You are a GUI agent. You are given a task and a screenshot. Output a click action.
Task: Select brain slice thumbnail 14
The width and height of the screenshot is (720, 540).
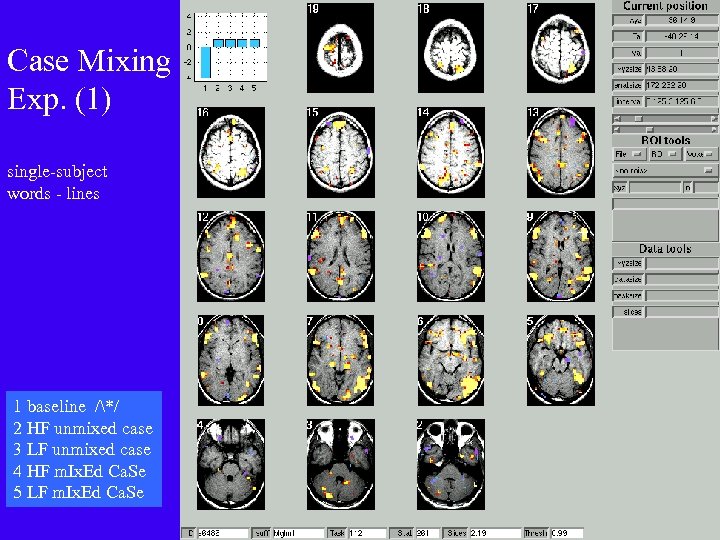[x=451, y=152]
